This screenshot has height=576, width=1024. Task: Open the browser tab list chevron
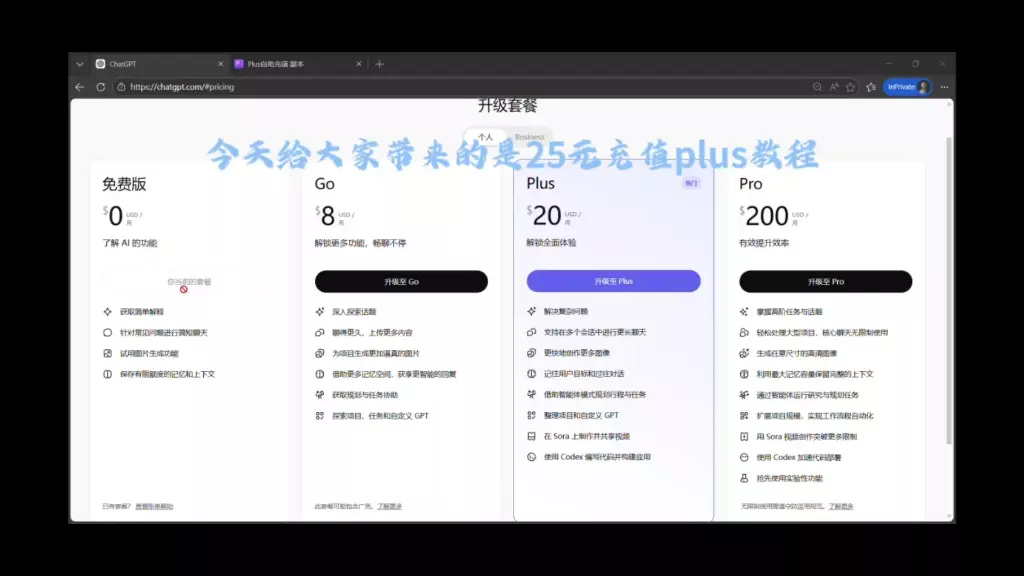pyautogui.click(x=80, y=64)
